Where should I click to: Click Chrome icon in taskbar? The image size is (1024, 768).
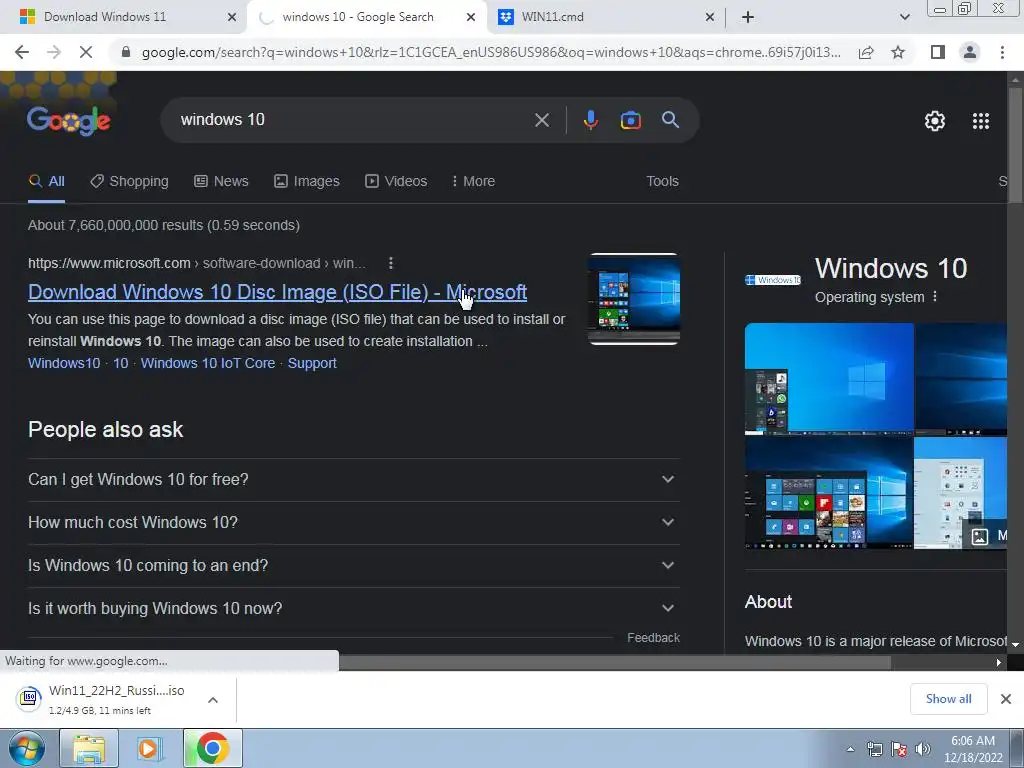tap(212, 748)
